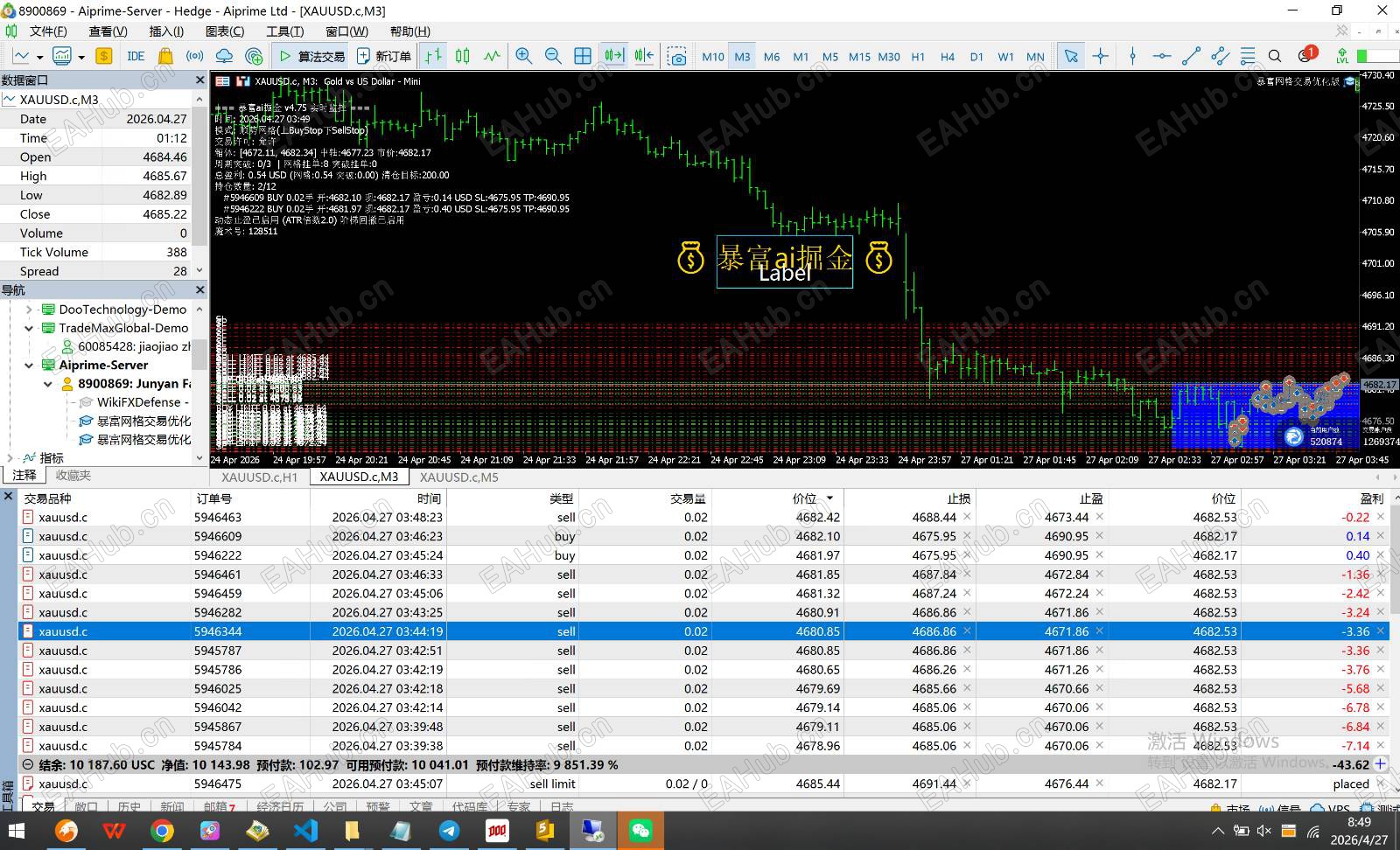The height and width of the screenshot is (850, 1400).
Task: Open Google Chrome from the taskbar
Action: (162, 830)
